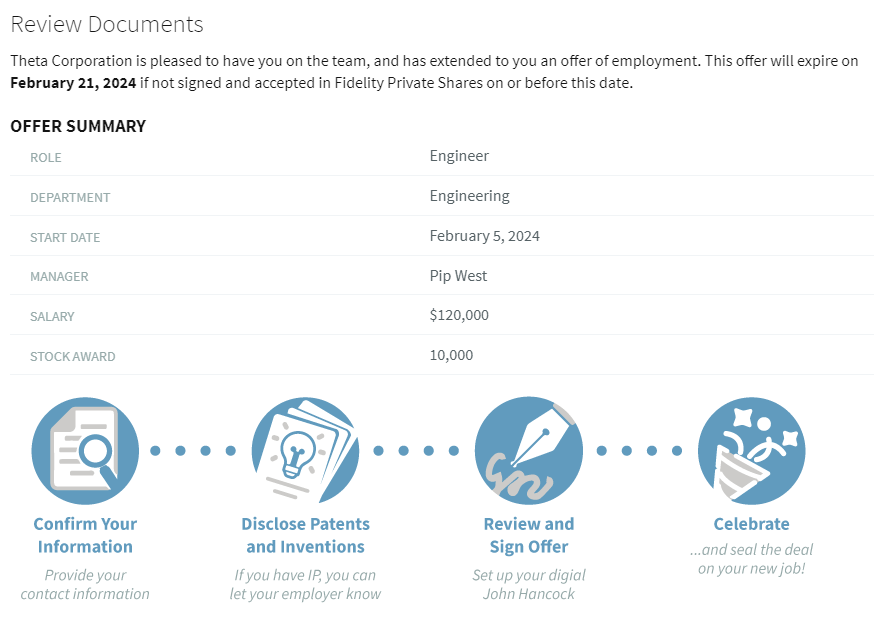This screenshot has height=617, width=874.
Task: Click the manager name Pip West
Action: (x=458, y=276)
